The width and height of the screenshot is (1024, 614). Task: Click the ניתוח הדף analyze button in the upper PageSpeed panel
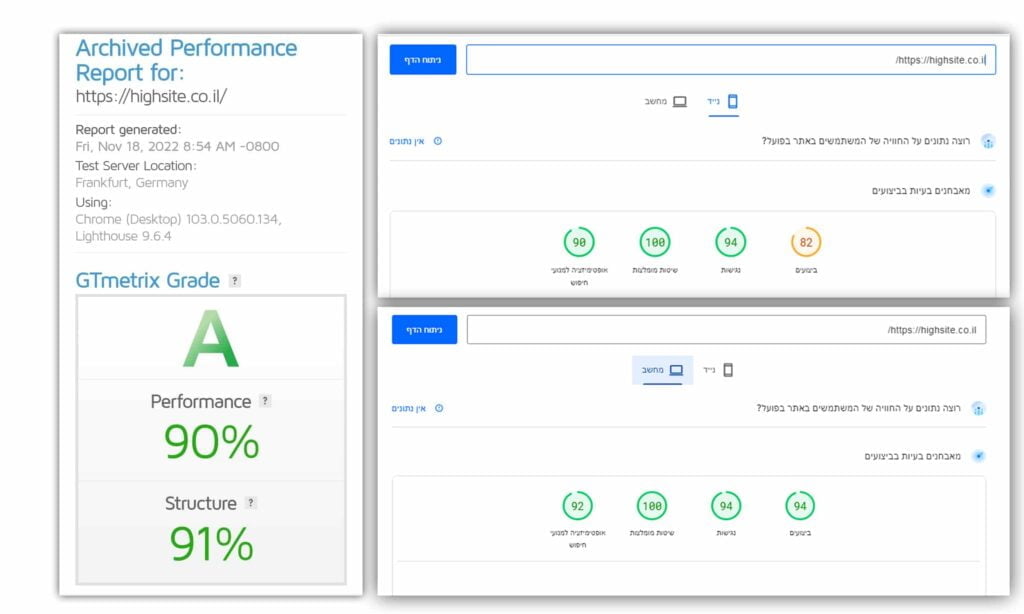point(423,59)
